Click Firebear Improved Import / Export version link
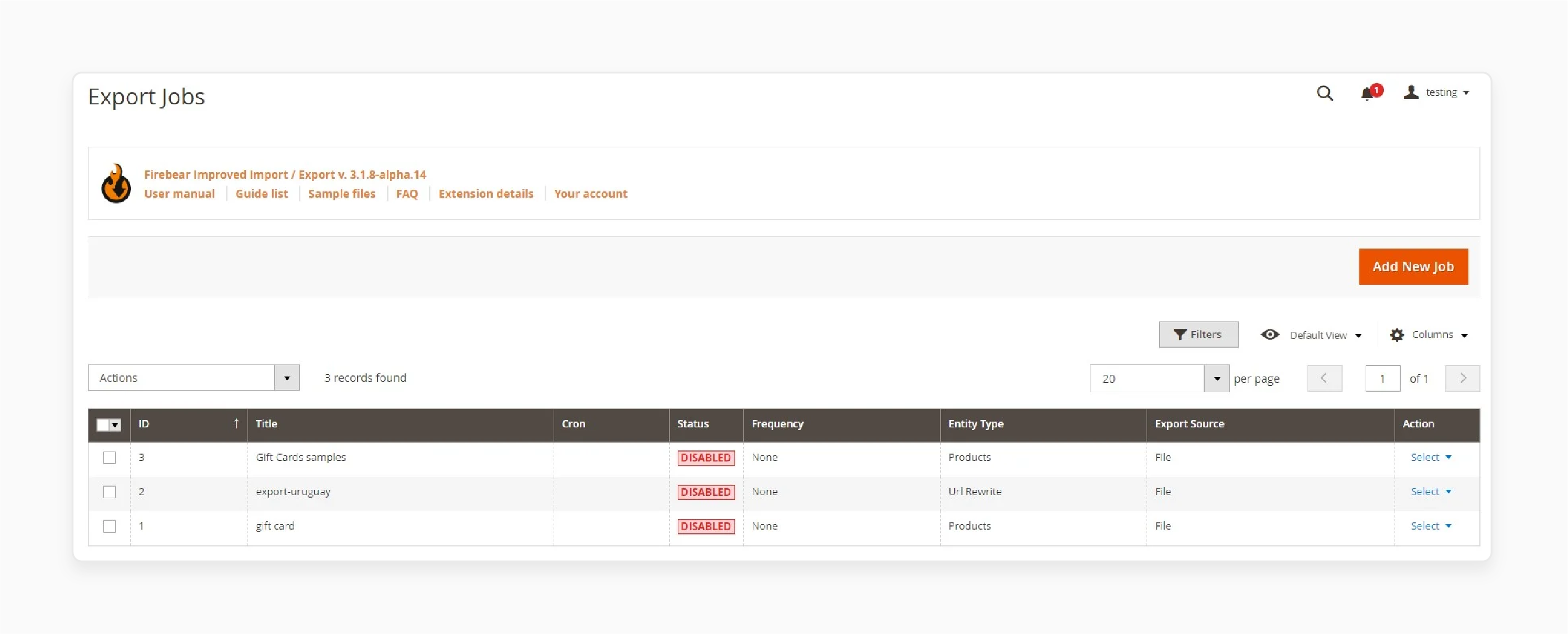The height and width of the screenshot is (634, 1568). (285, 175)
